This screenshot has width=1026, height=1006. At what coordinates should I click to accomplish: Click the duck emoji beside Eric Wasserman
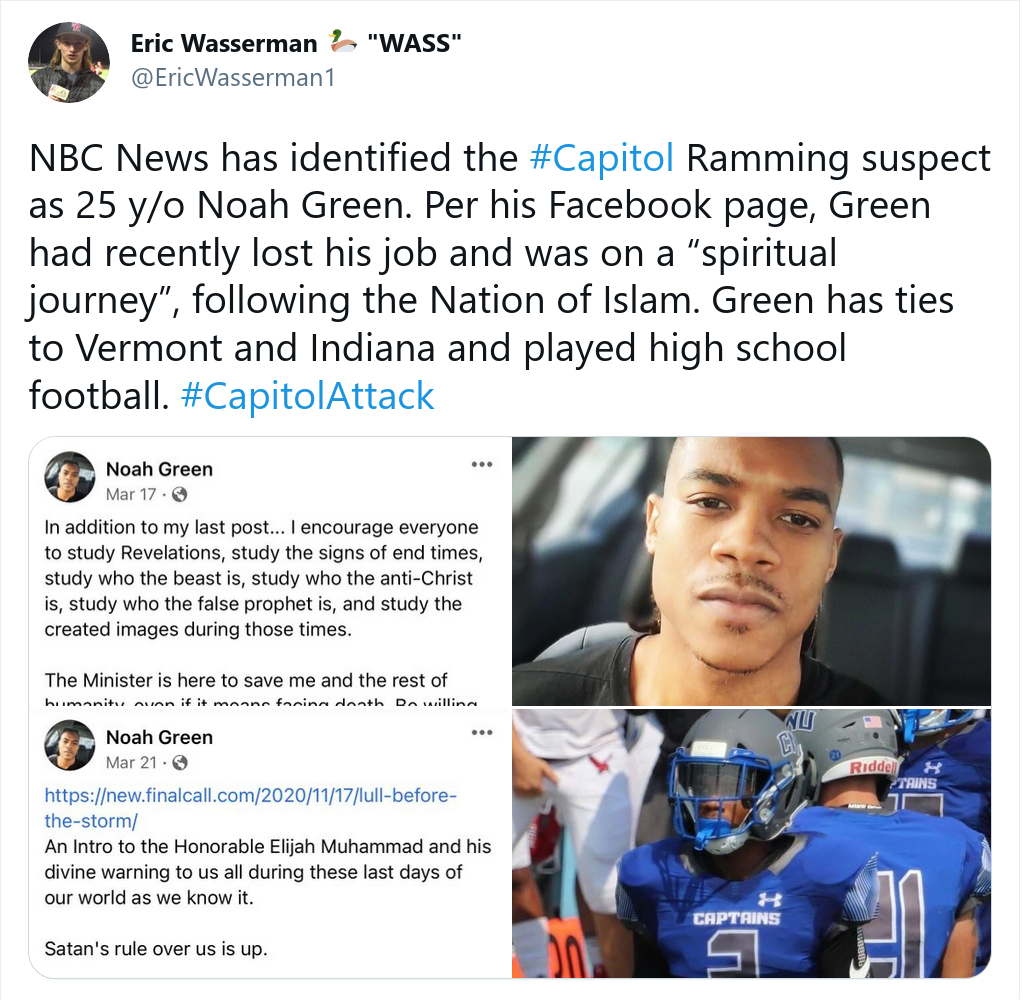(342, 43)
